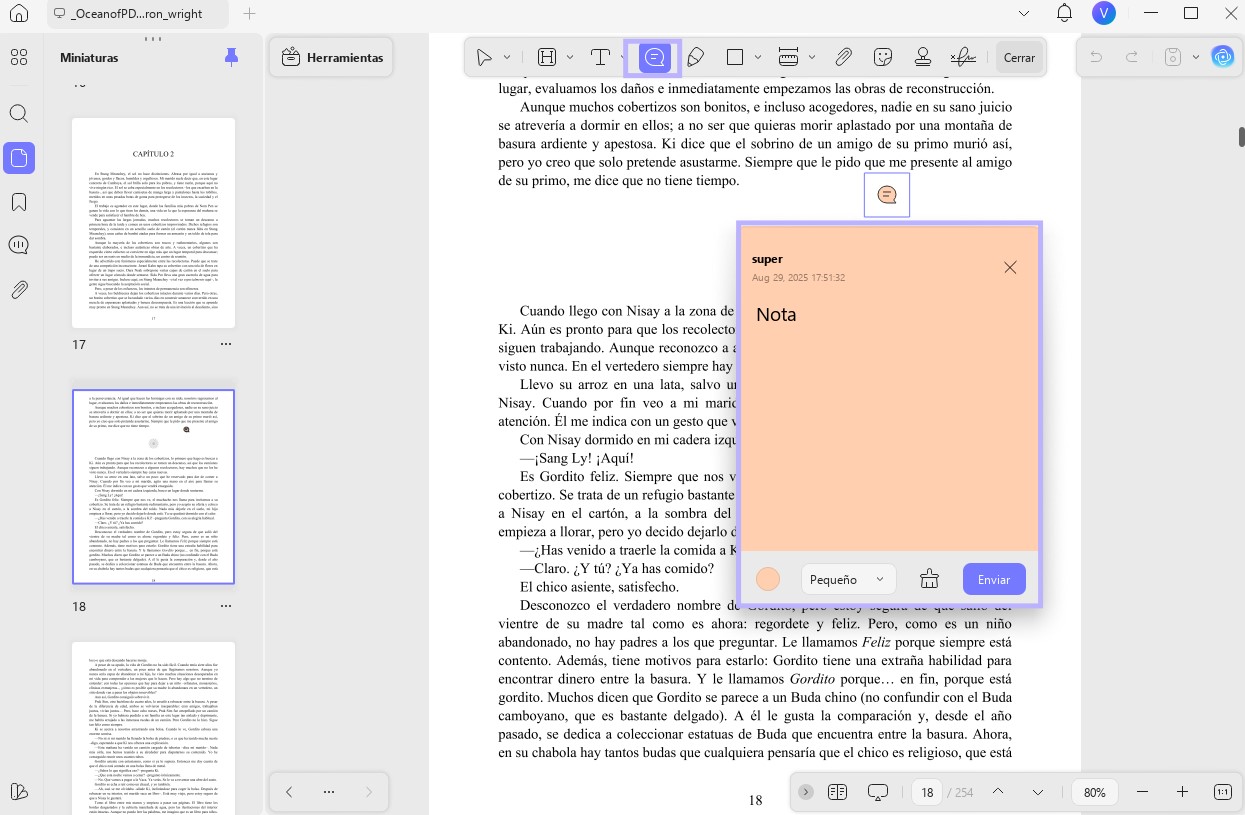Click the Enviar button
The height and width of the screenshot is (815, 1245).
tap(994, 579)
